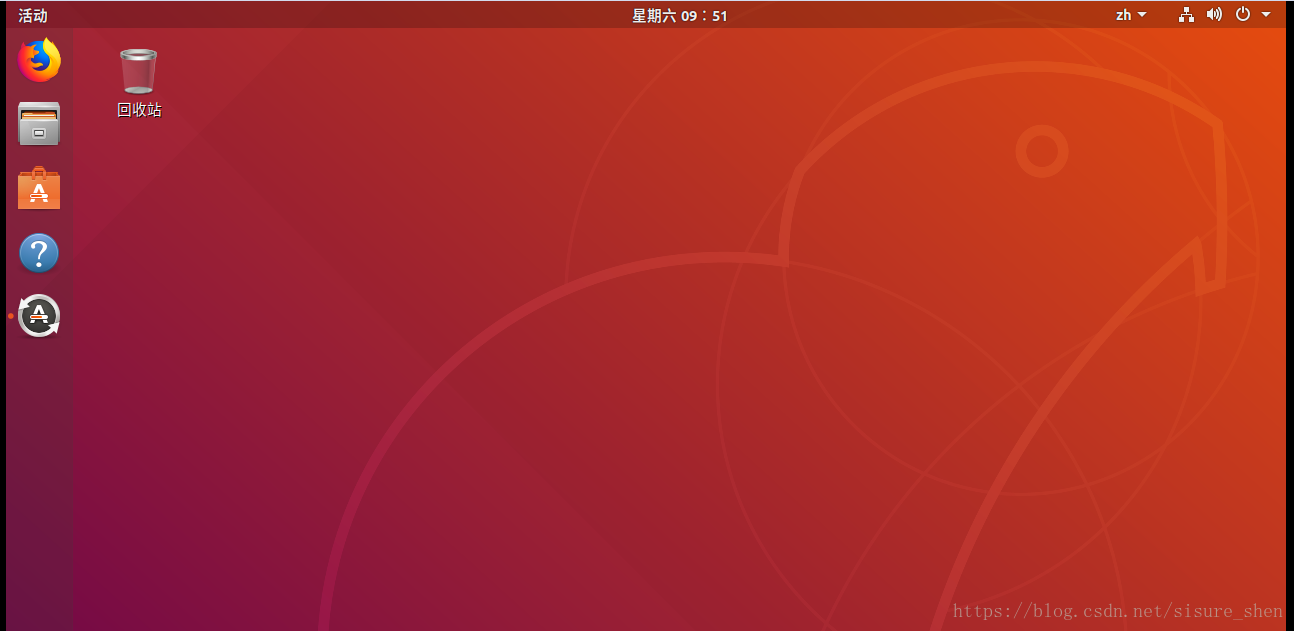This screenshot has height=631, width=1294.
Task: Click the CSDN blog watermark text
Action: point(1117,611)
